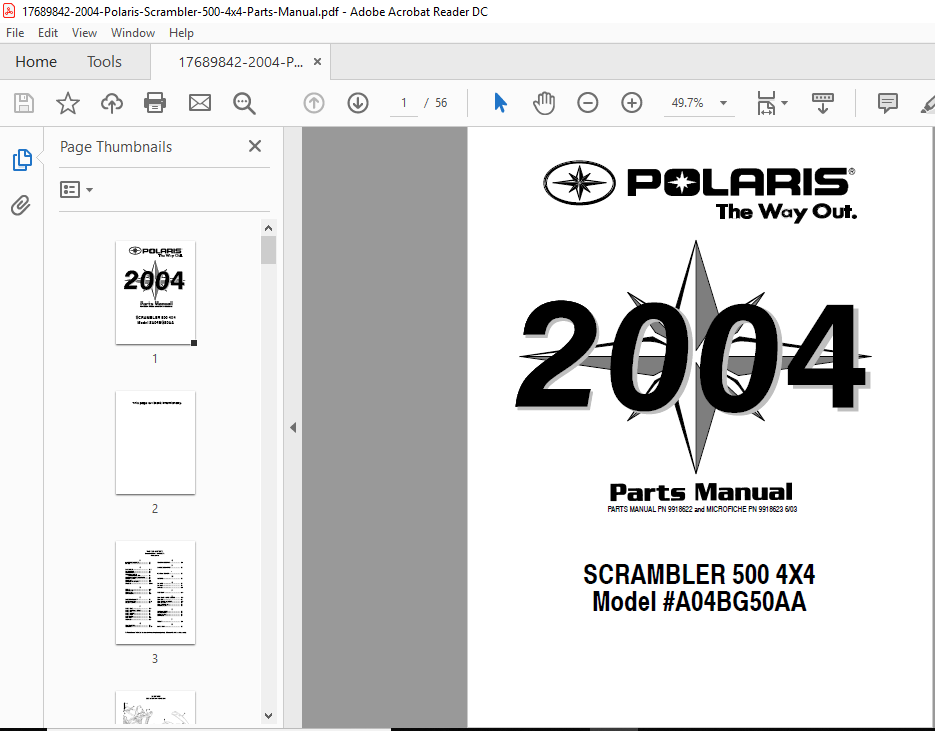Screen dimensions: 935x731
Task: Add a comment with speech bubble icon
Action: tap(887, 103)
